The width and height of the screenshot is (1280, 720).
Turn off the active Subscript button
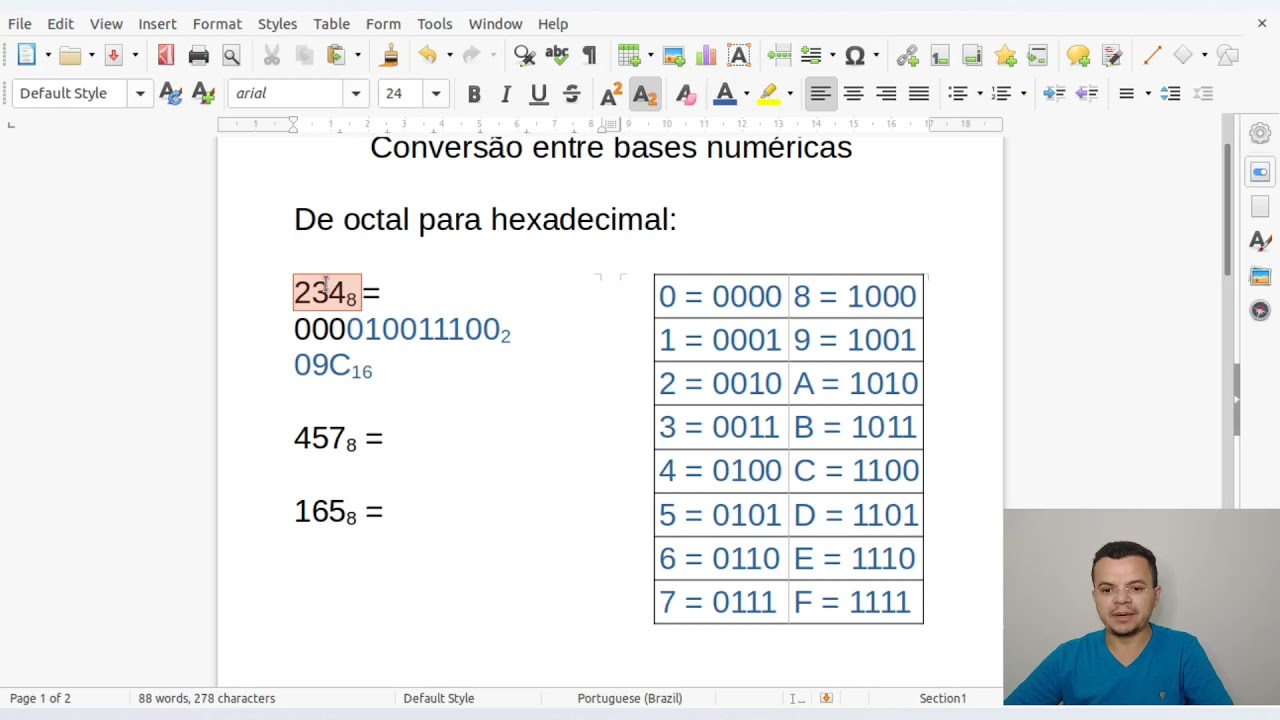click(x=645, y=93)
